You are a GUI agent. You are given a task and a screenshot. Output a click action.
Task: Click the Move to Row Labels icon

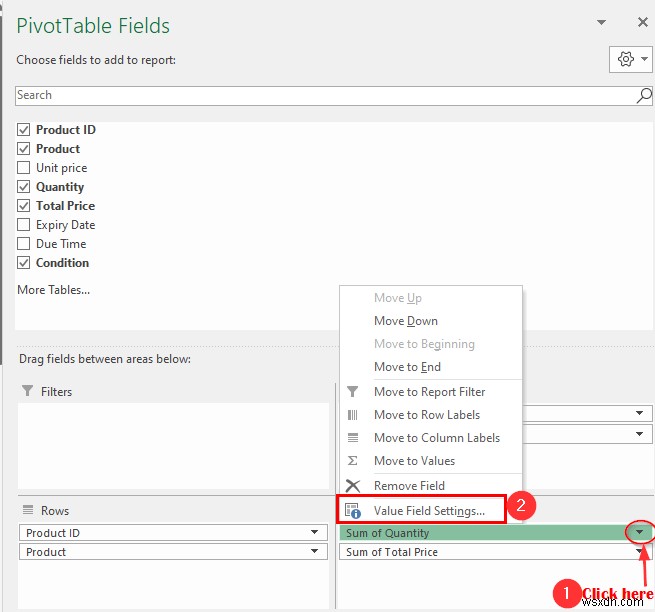tap(353, 415)
